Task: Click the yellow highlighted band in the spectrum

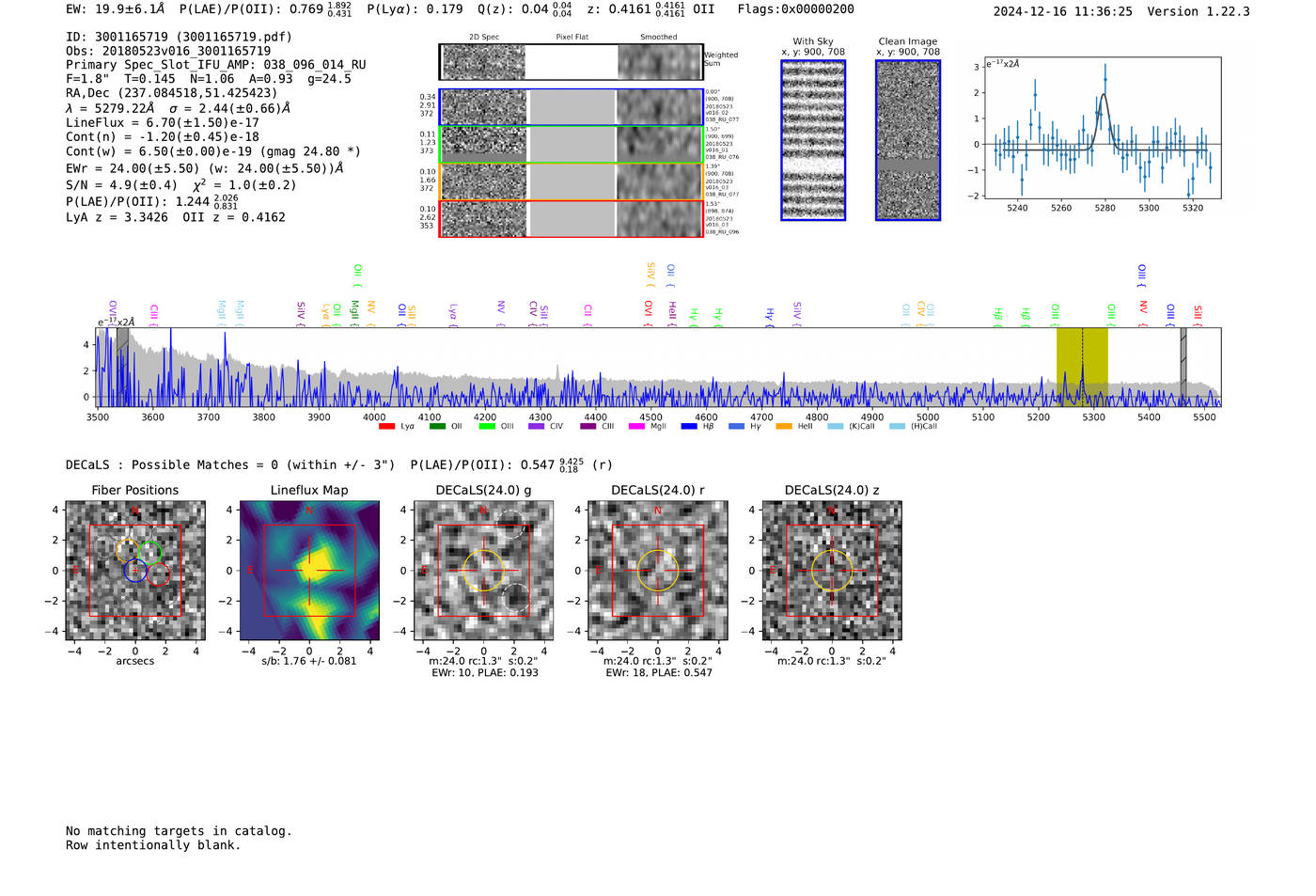Action: 1082,367
